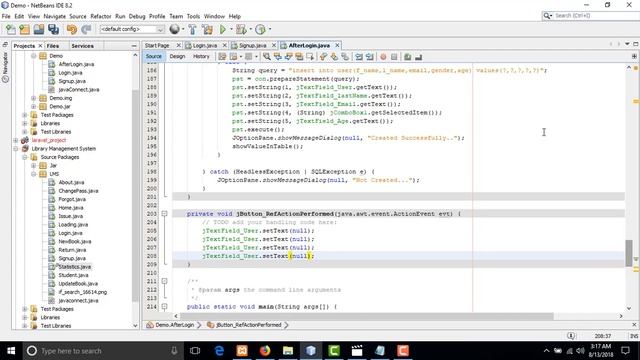Open the Profile Project dropdown arrow
This screenshot has width=640, height=360.
click(x=269, y=29)
